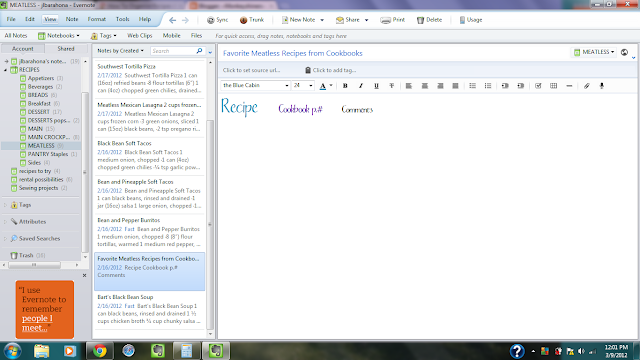Toggle bold formatting
The height and width of the screenshot is (360, 640).
click(x=345, y=86)
